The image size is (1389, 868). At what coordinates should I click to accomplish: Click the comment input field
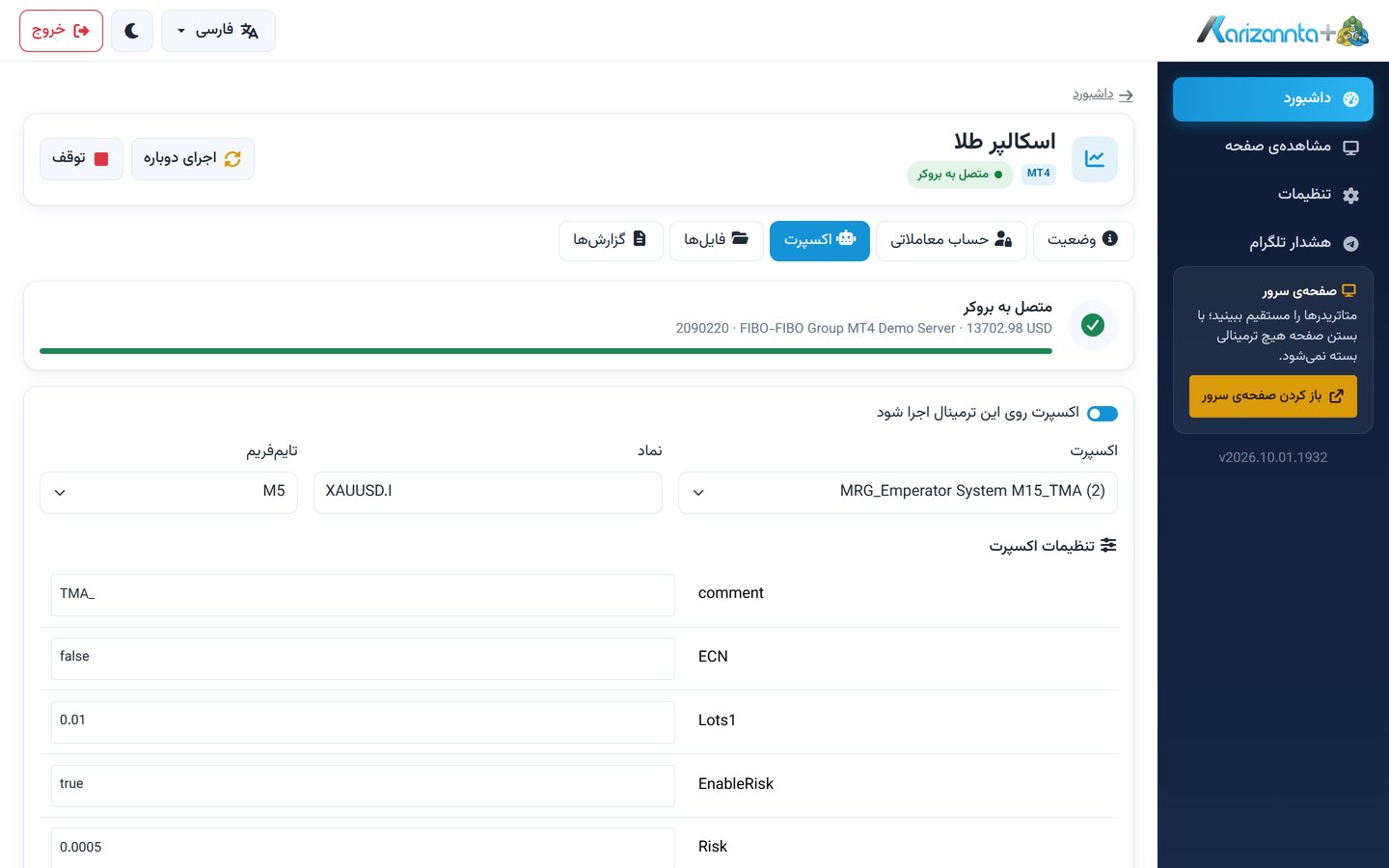pos(363,595)
